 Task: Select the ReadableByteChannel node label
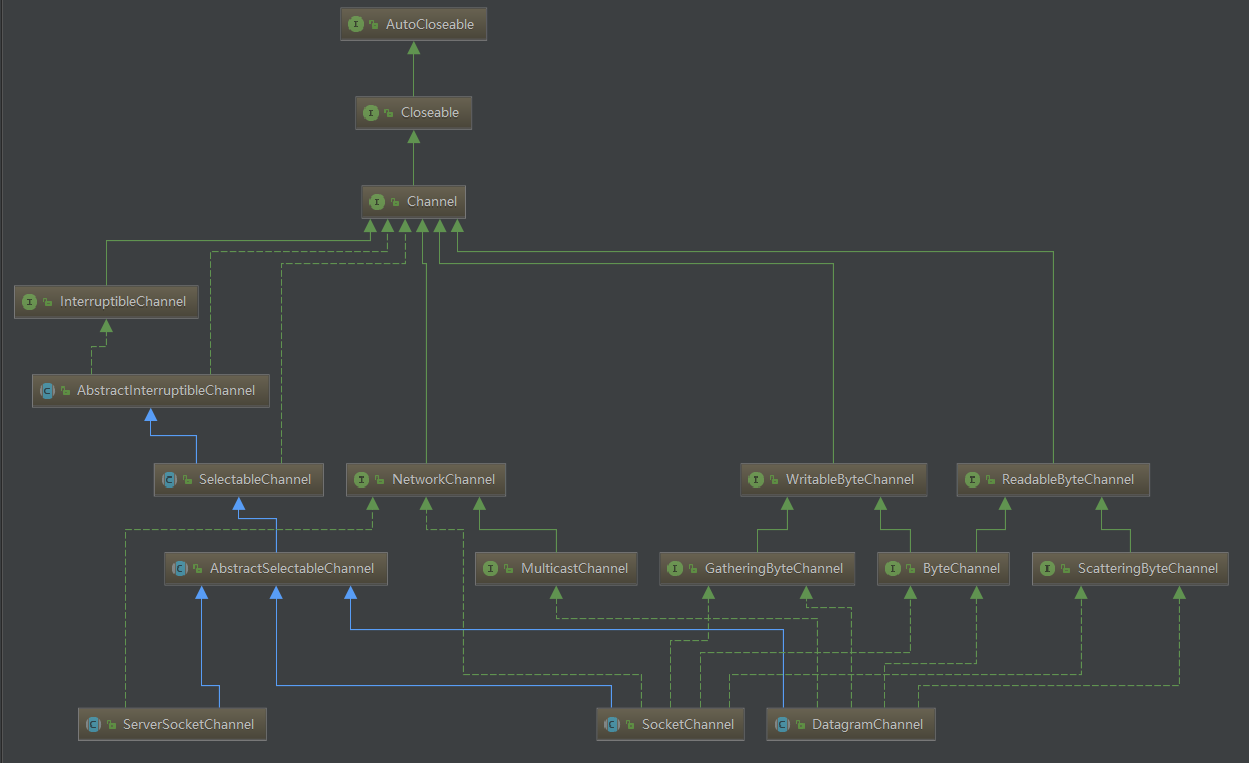1067,480
